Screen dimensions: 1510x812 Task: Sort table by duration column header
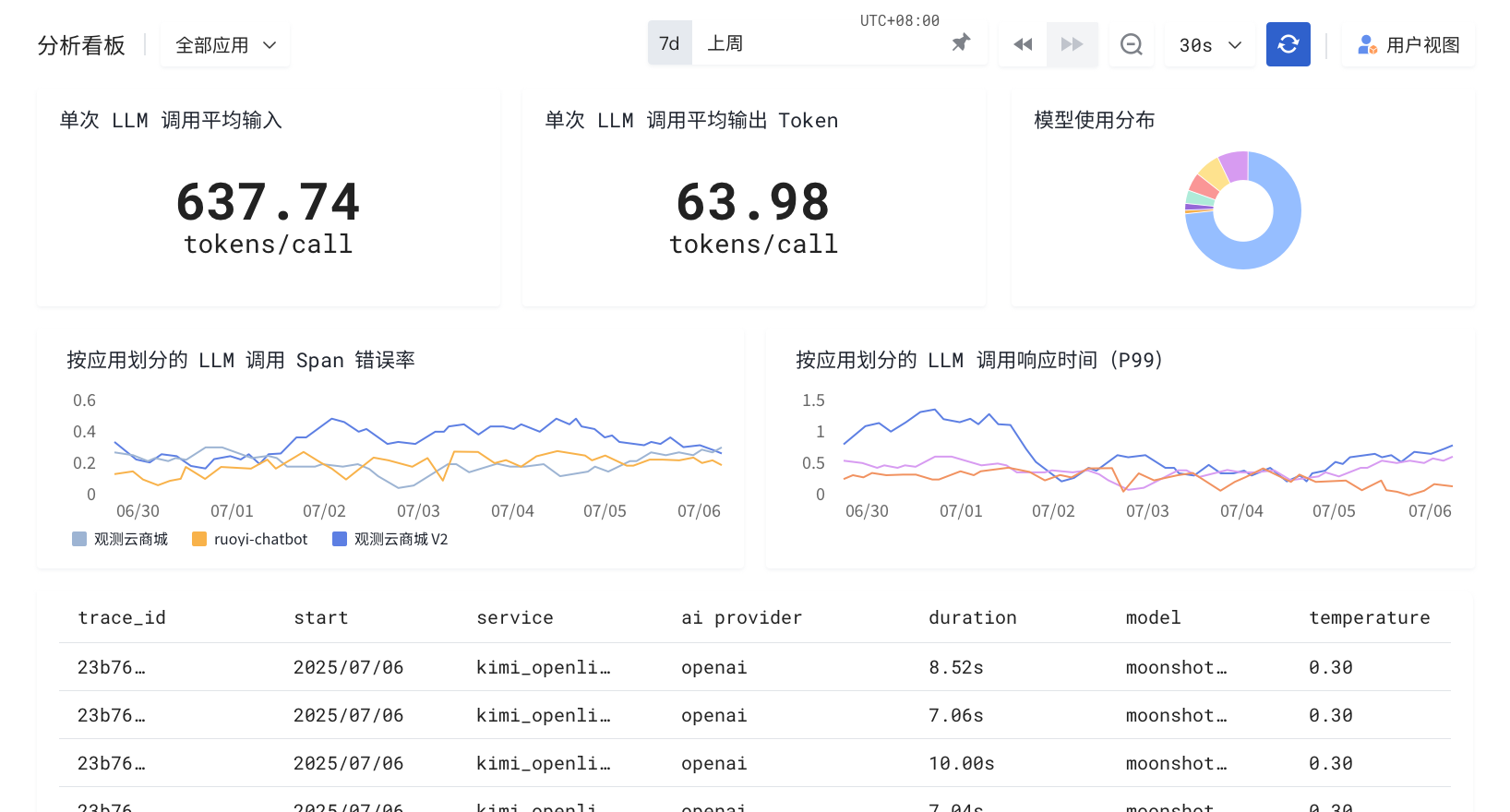(972, 617)
